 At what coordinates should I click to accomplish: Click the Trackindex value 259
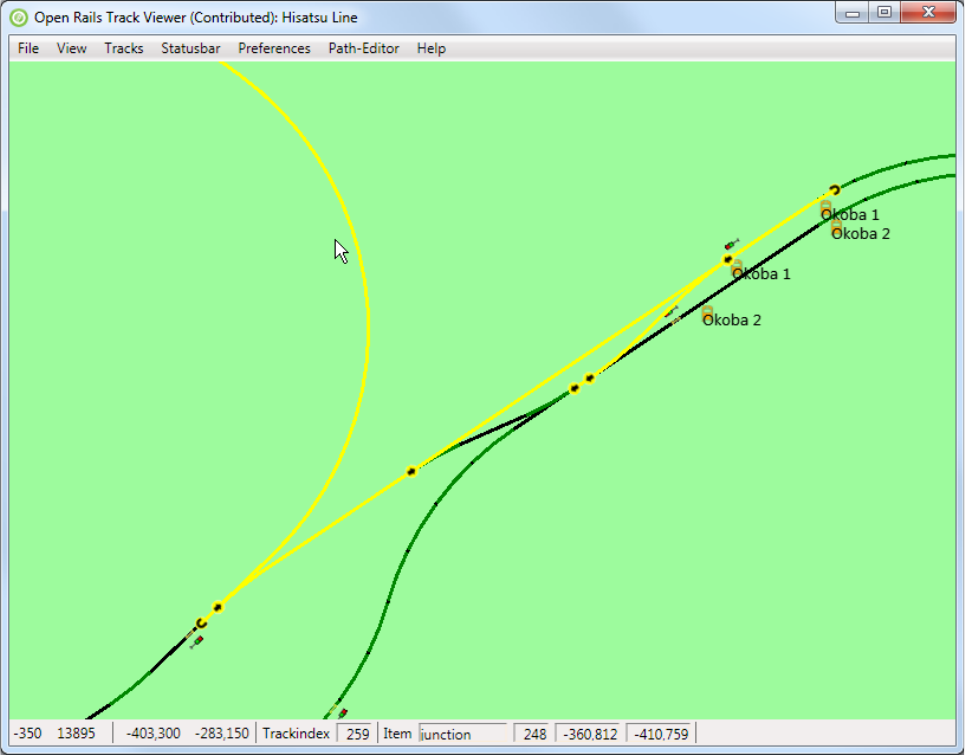[x=356, y=734]
